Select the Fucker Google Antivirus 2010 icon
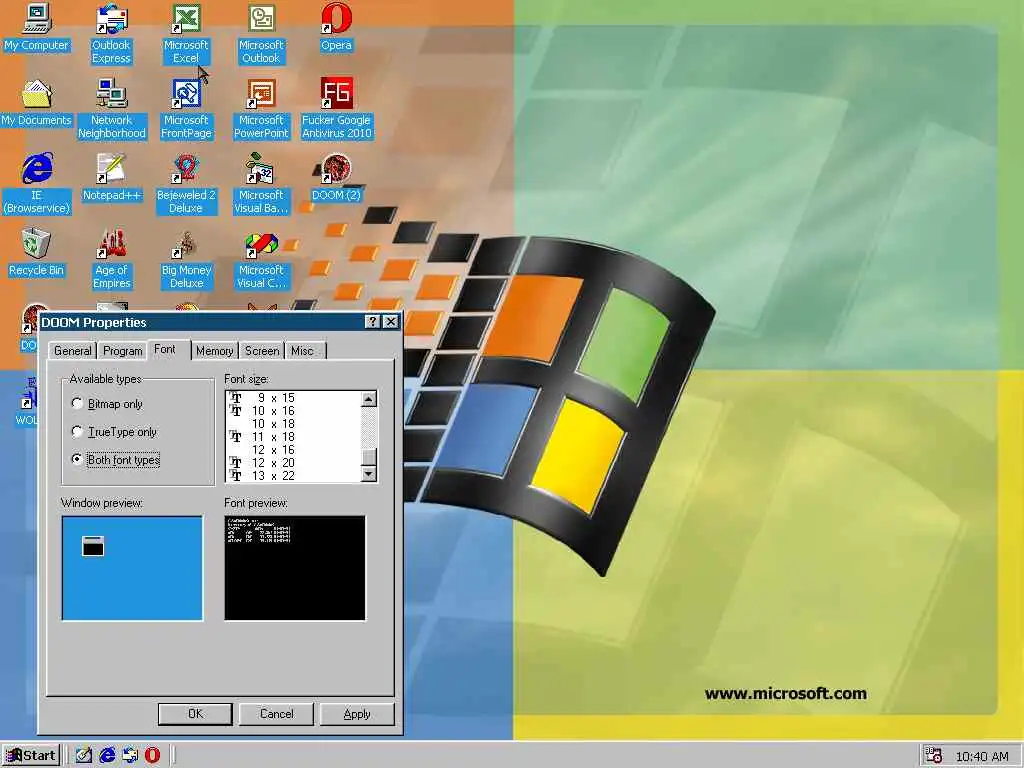Viewport: 1024px width, 768px height. click(x=336, y=109)
